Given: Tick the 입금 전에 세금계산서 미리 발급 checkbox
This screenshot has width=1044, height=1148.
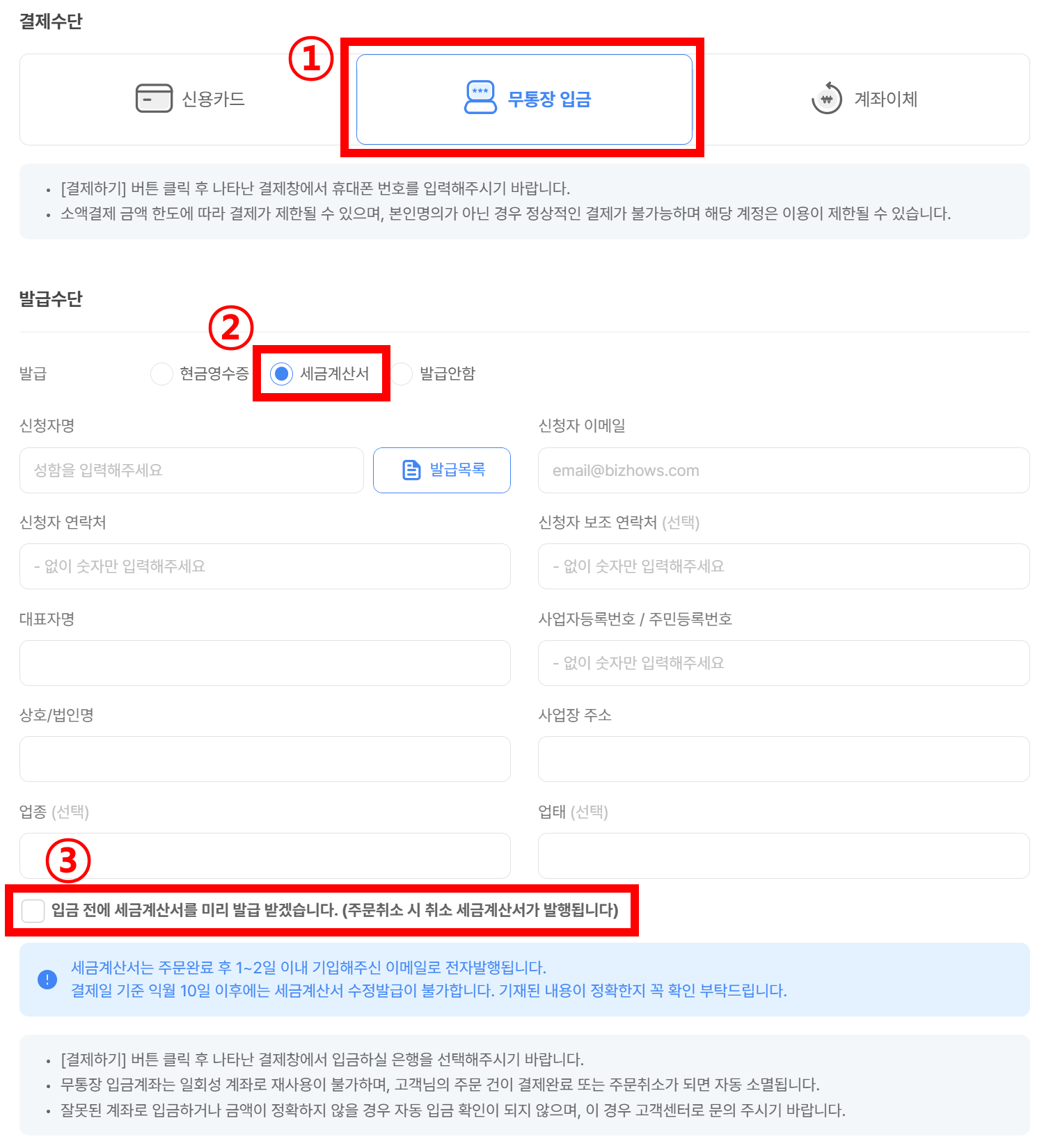Looking at the screenshot, I should (x=33, y=910).
